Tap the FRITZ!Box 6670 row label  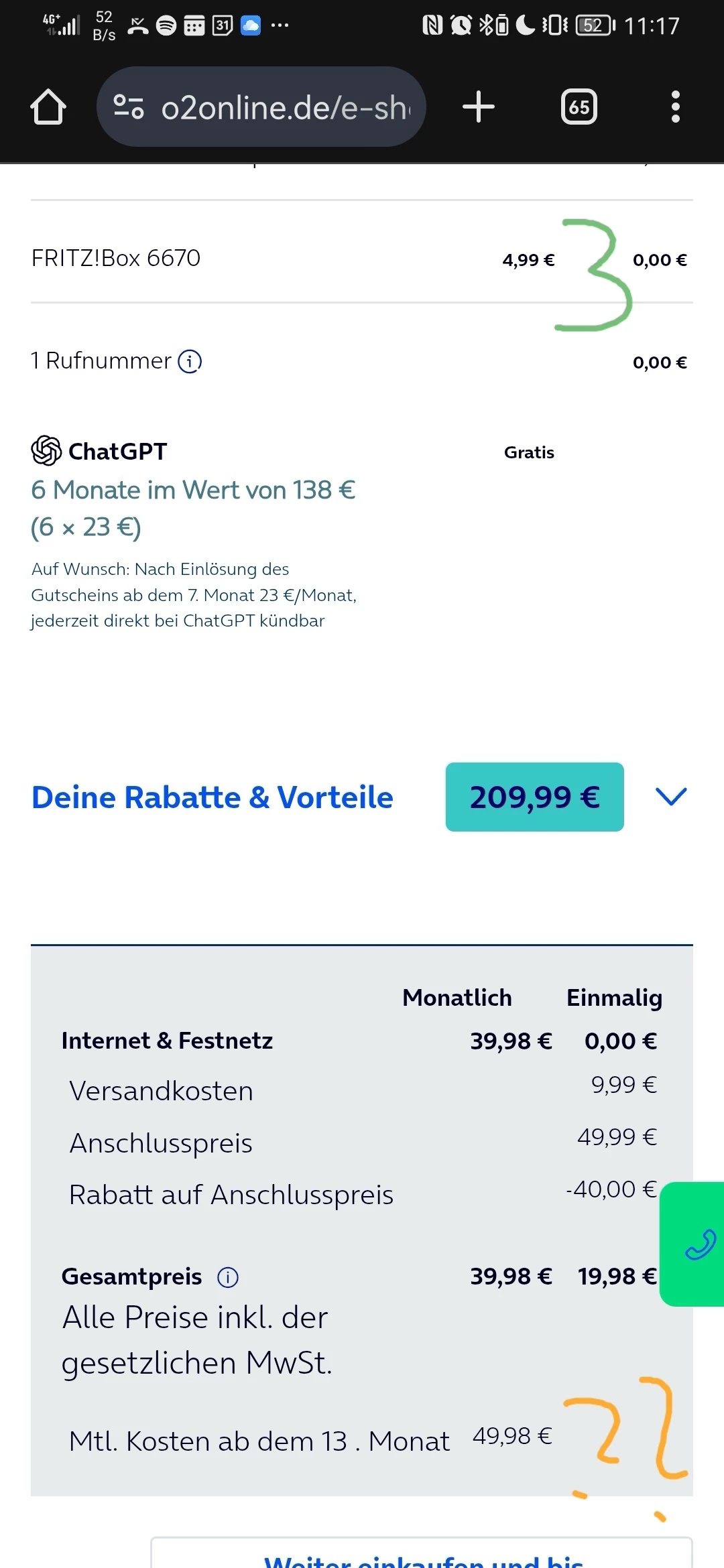pyautogui.click(x=116, y=258)
